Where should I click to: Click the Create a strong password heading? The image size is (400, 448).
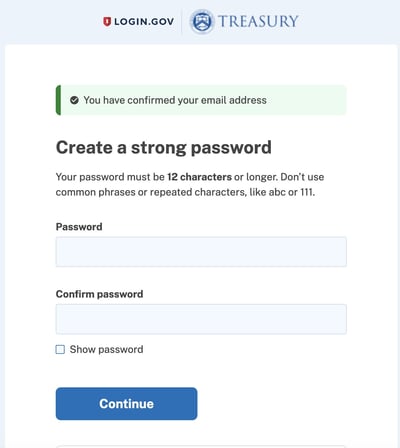click(164, 147)
